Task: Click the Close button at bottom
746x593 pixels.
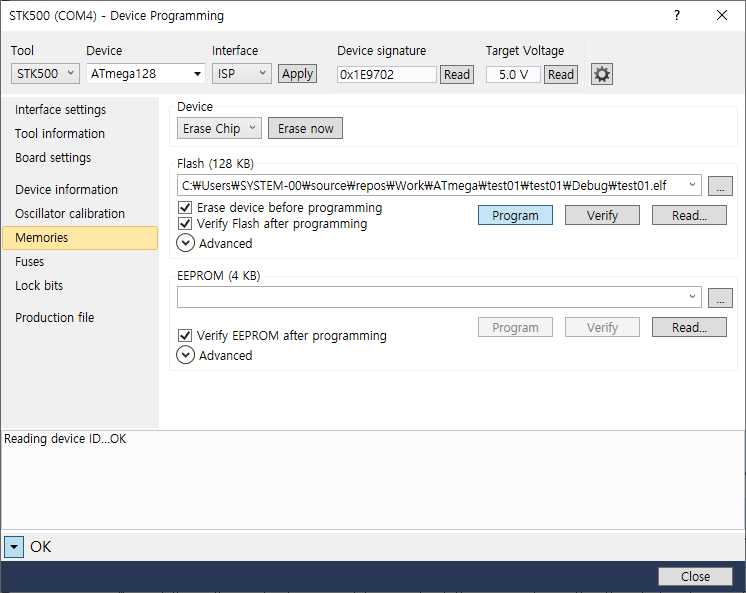Action: 696,577
